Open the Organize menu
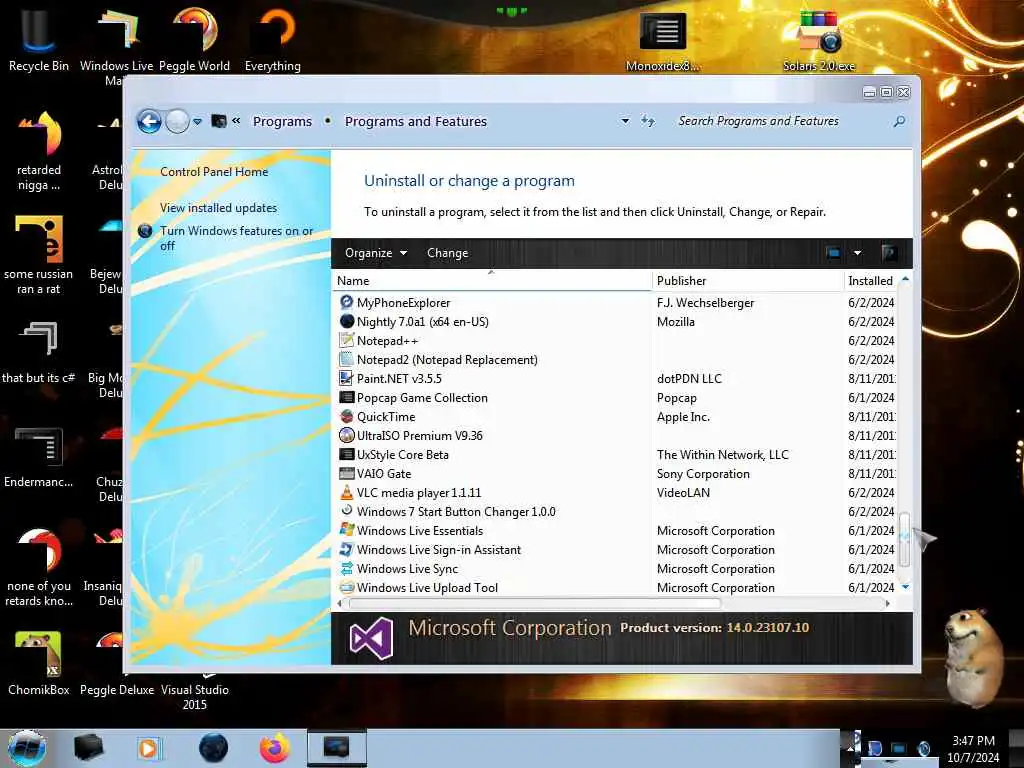The height and width of the screenshot is (768, 1024). coord(376,253)
